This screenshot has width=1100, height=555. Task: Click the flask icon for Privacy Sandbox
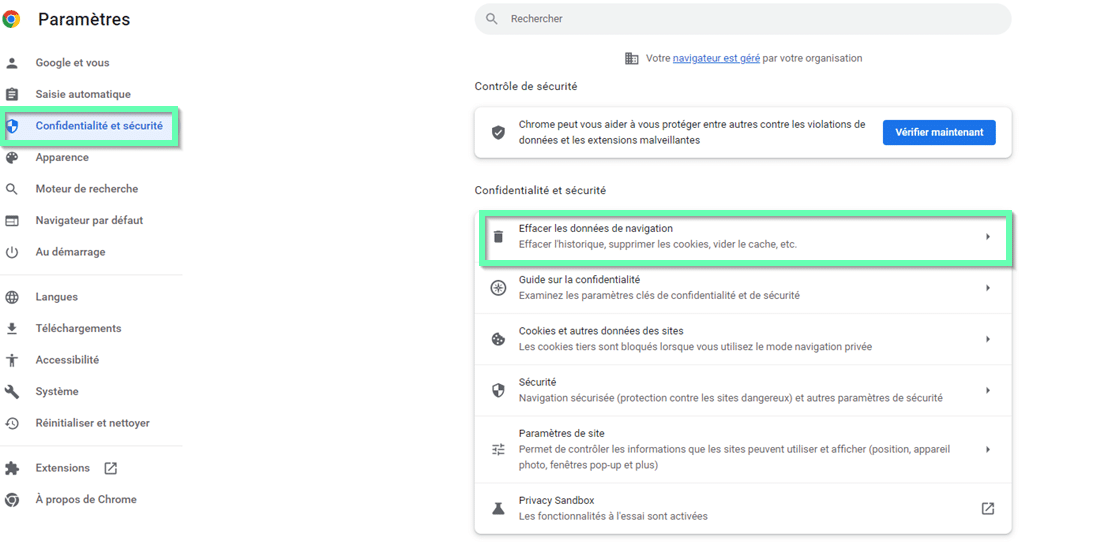click(498, 509)
